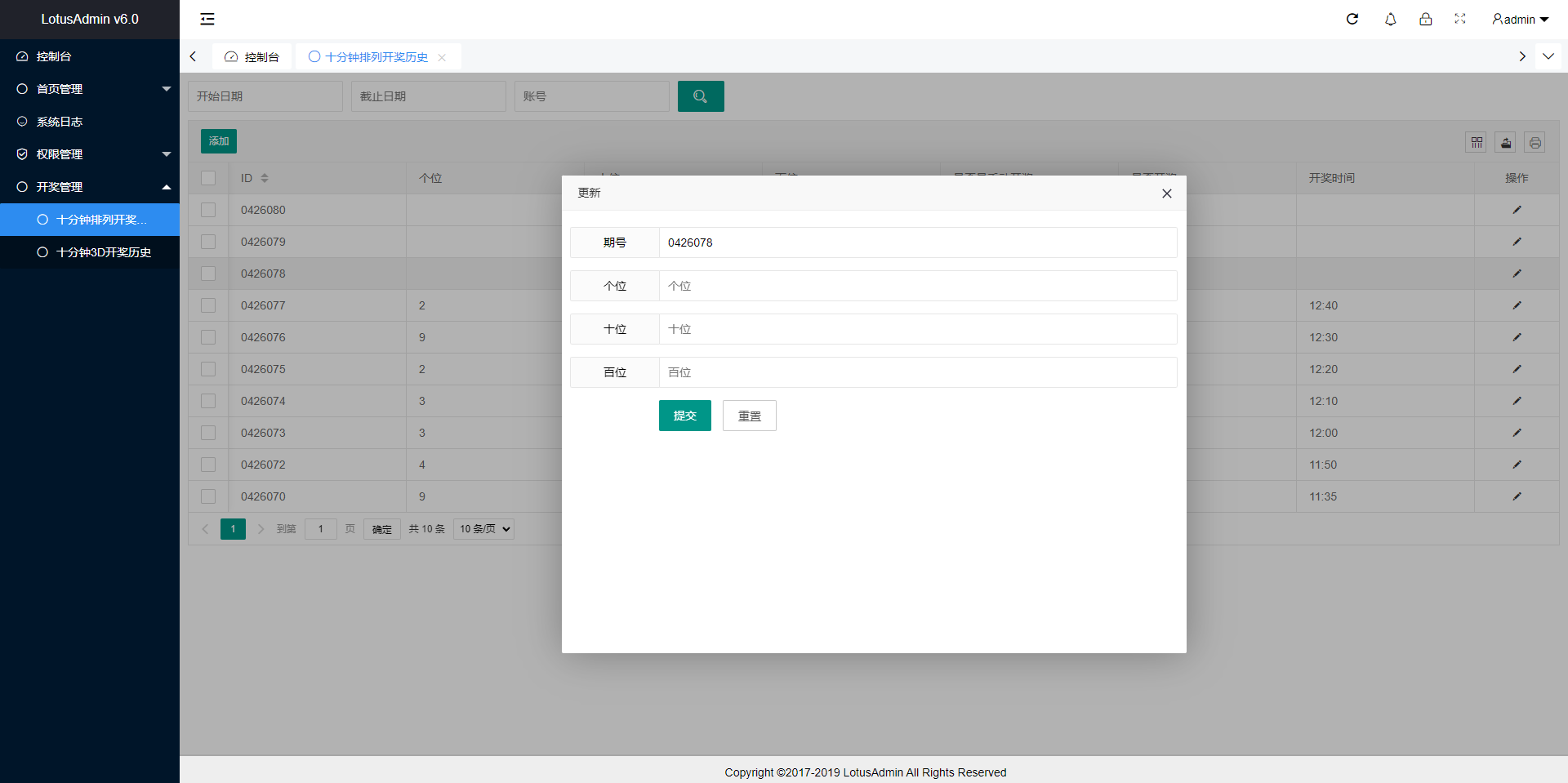This screenshot has height=783, width=1568.
Task: Expand the 首页管理 sidebar menu
Action: pos(90,89)
